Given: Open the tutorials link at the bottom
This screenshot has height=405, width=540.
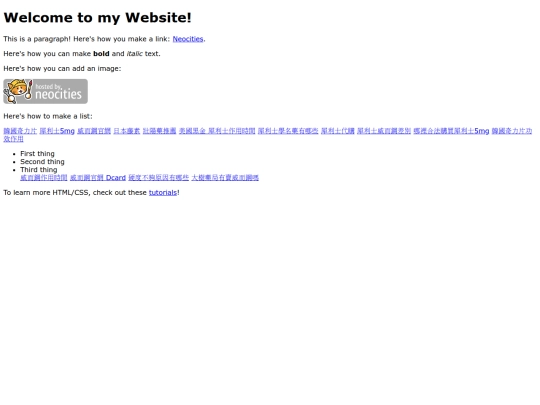Looking at the screenshot, I should [163, 193].
